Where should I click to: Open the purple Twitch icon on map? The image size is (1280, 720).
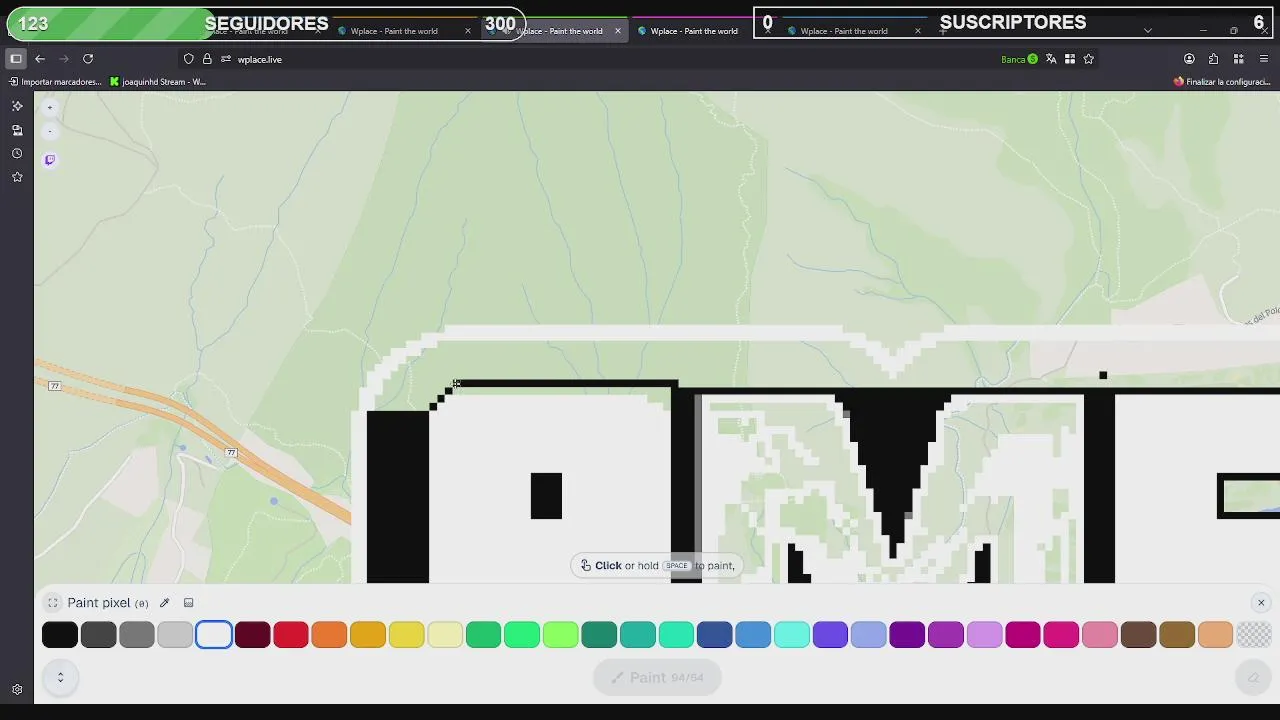[x=50, y=160]
